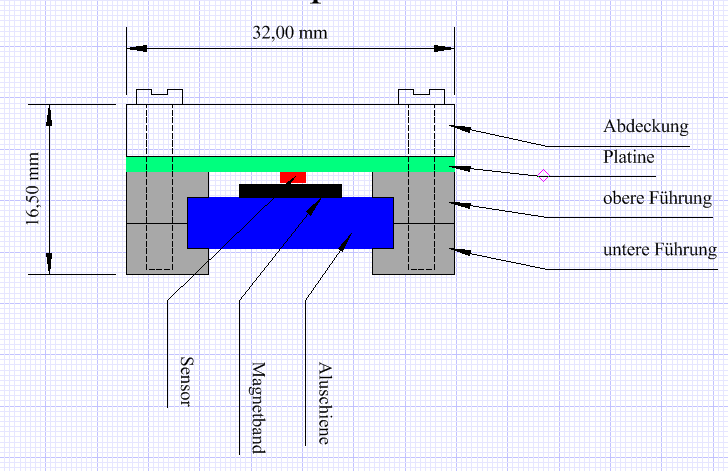The width and height of the screenshot is (728, 471).
Task: Click the blue aluminium rail block
Action: [290, 222]
